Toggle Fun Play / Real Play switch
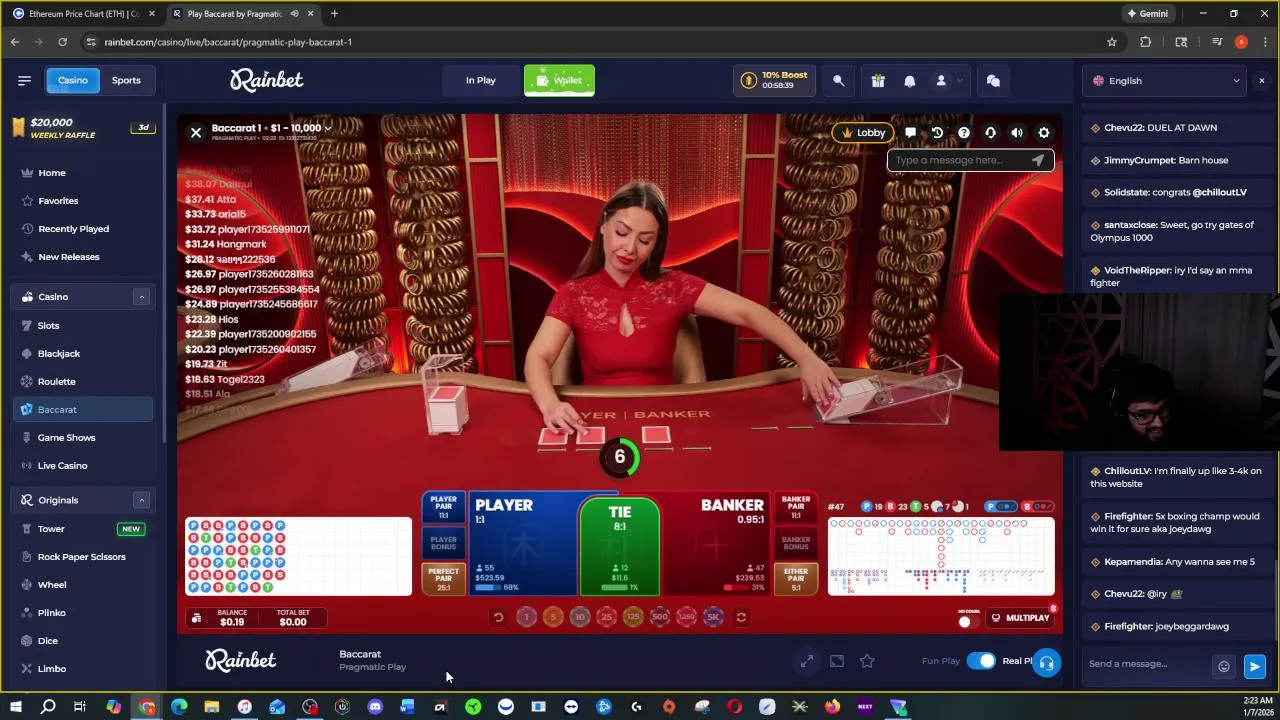The width and height of the screenshot is (1280, 720). pos(981,661)
